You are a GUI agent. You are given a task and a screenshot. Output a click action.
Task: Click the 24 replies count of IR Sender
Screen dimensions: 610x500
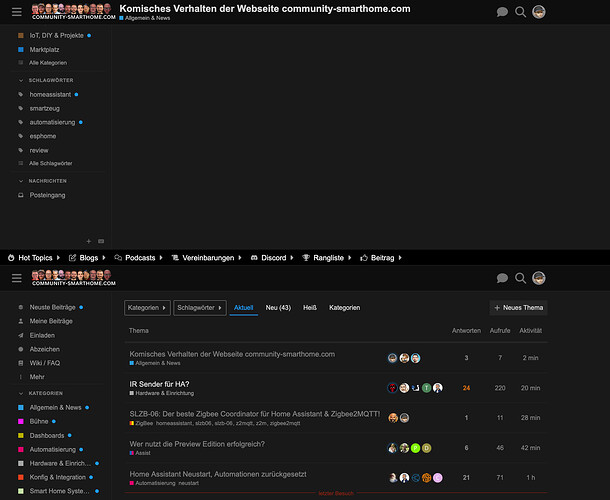[466, 388]
